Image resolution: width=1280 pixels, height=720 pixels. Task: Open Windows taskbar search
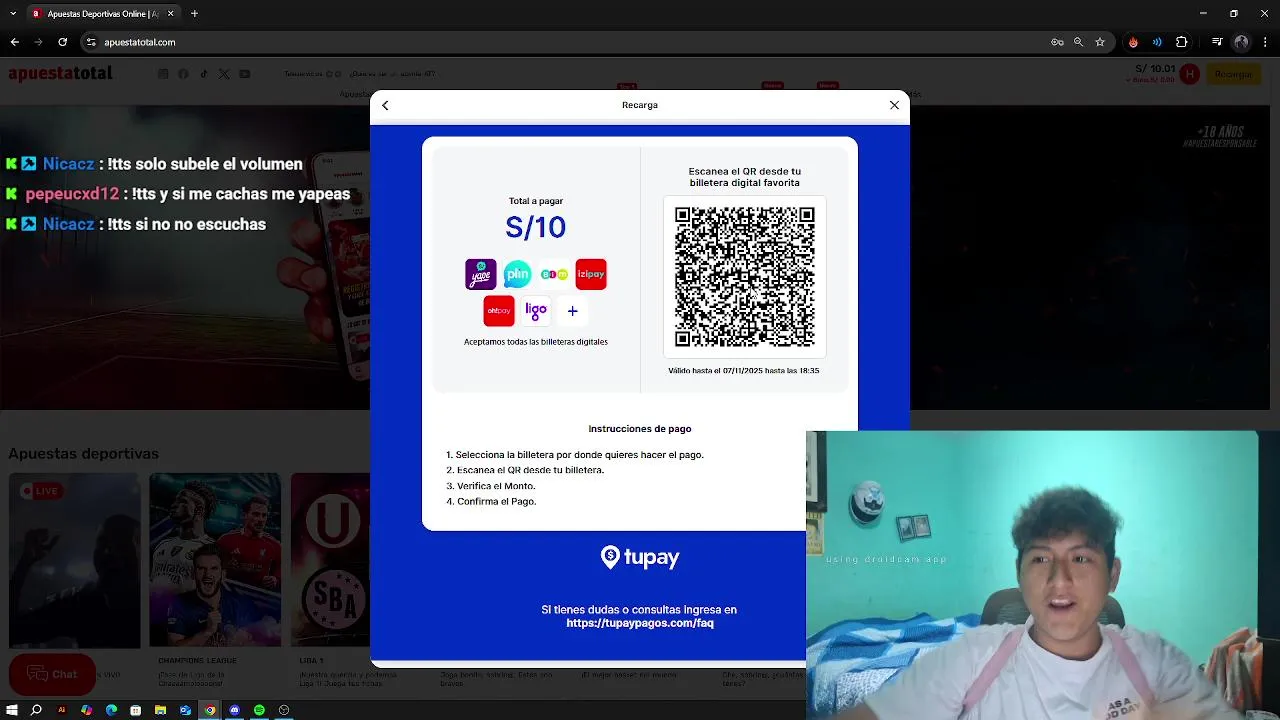click(37, 710)
